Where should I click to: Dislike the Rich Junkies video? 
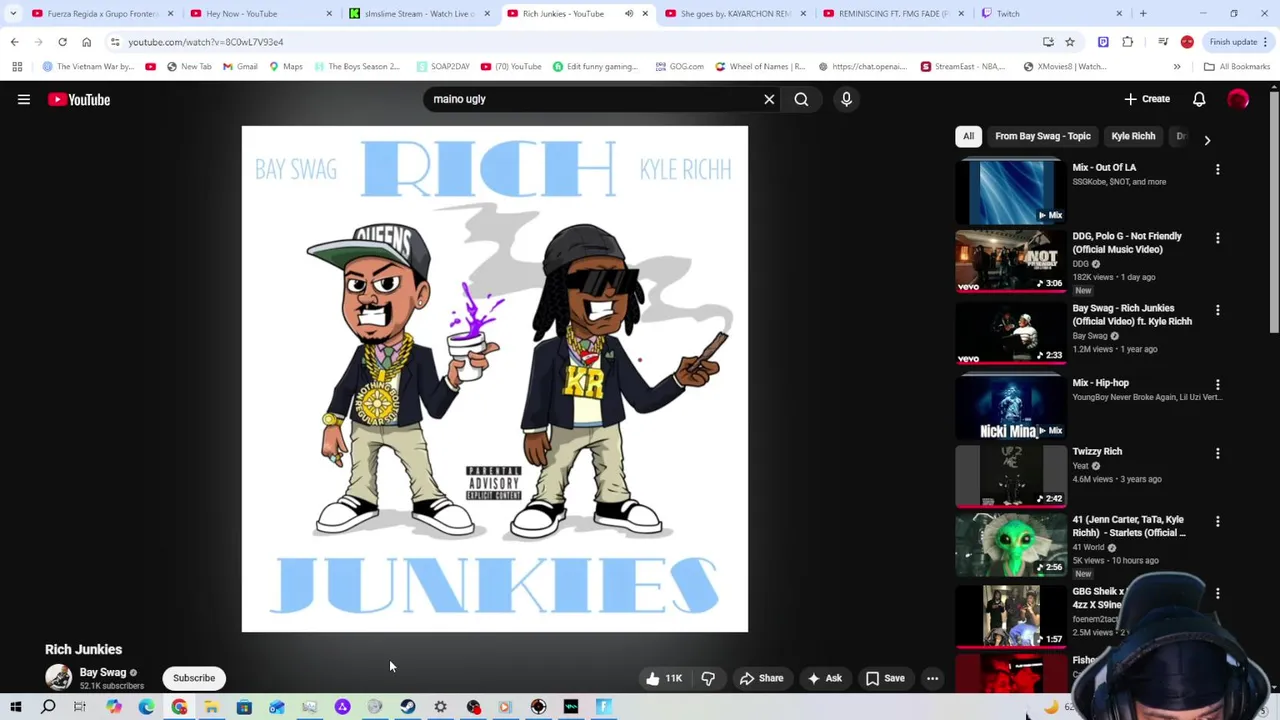click(x=708, y=678)
